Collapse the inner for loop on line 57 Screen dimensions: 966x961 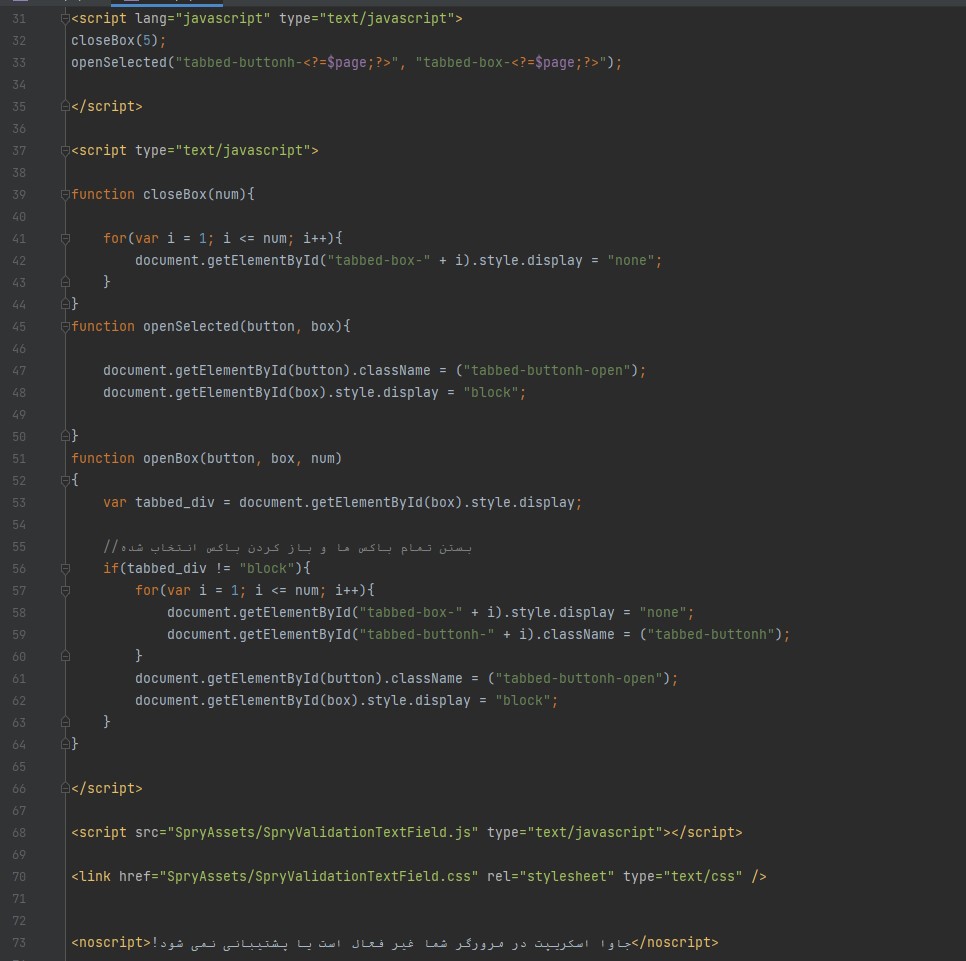66,591
